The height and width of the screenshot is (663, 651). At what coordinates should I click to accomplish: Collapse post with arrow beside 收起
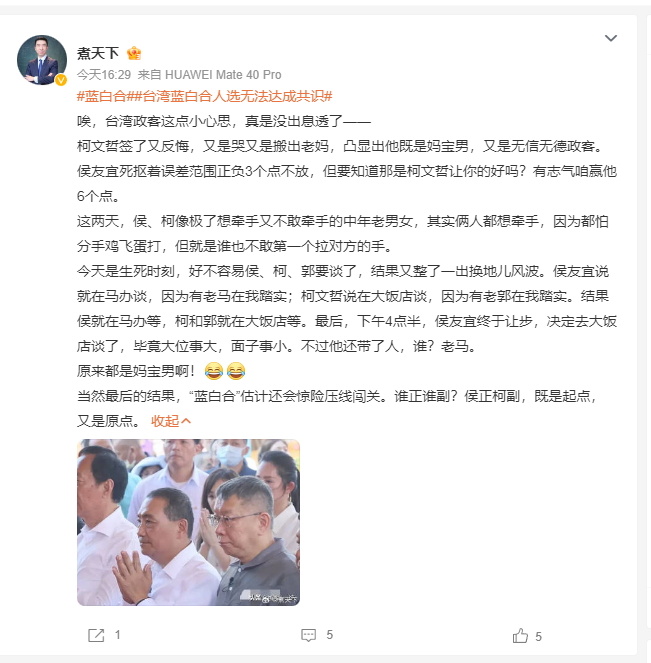[186, 421]
